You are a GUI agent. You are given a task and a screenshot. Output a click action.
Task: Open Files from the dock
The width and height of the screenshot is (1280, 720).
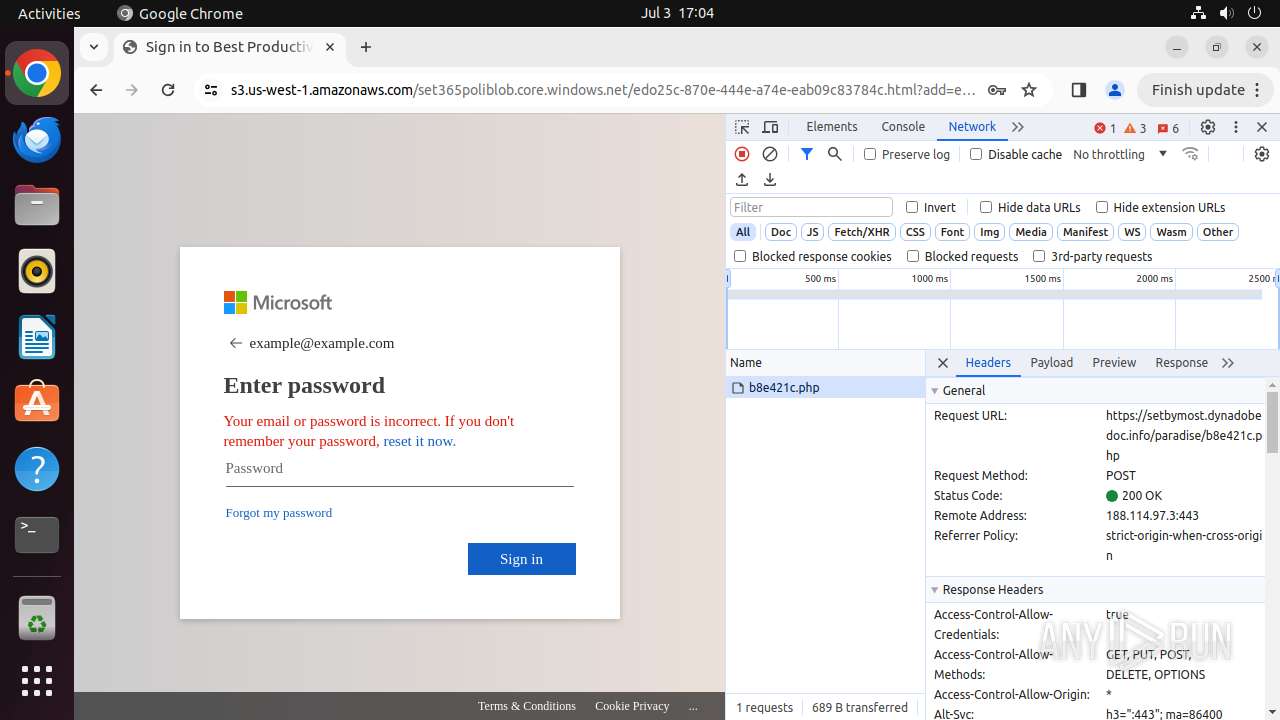37,206
